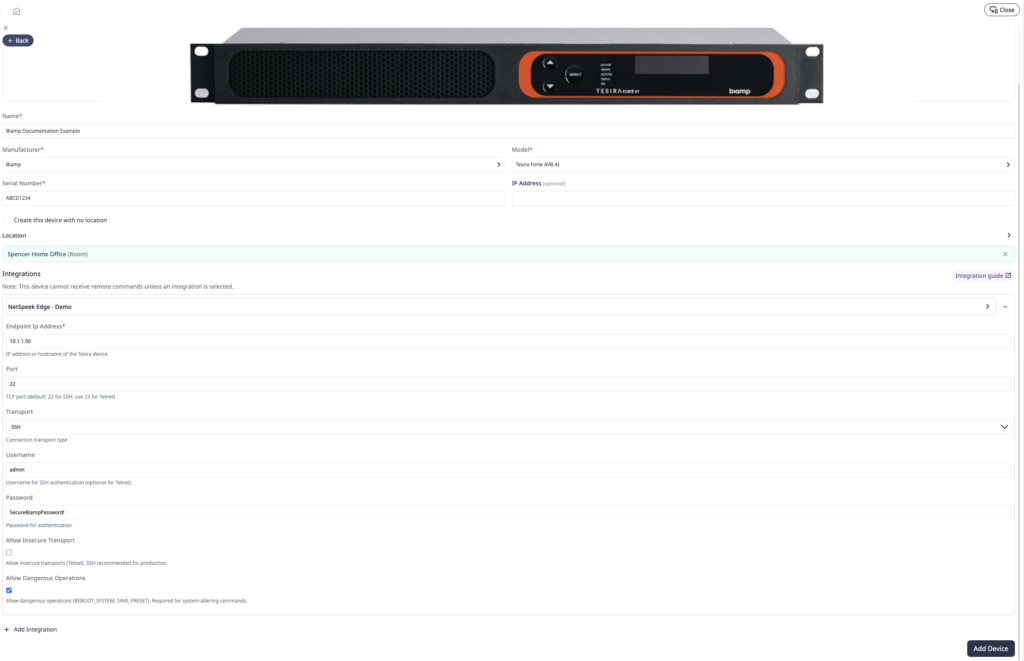The width and height of the screenshot is (1024, 661).
Task: Click the Tesira Forte device image
Action: pyautogui.click(x=507, y=65)
